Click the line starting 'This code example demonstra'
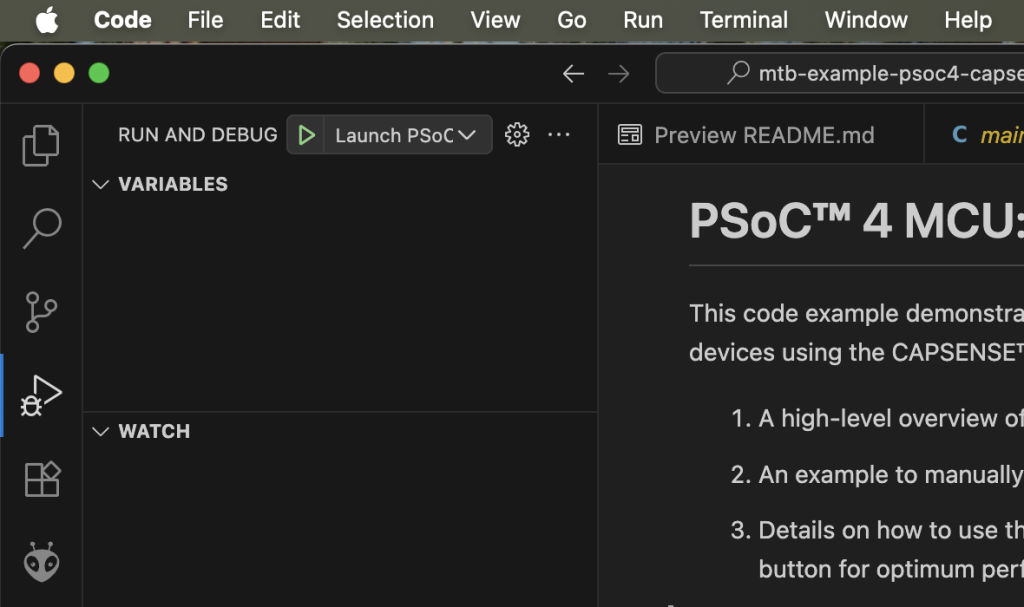 coord(856,314)
